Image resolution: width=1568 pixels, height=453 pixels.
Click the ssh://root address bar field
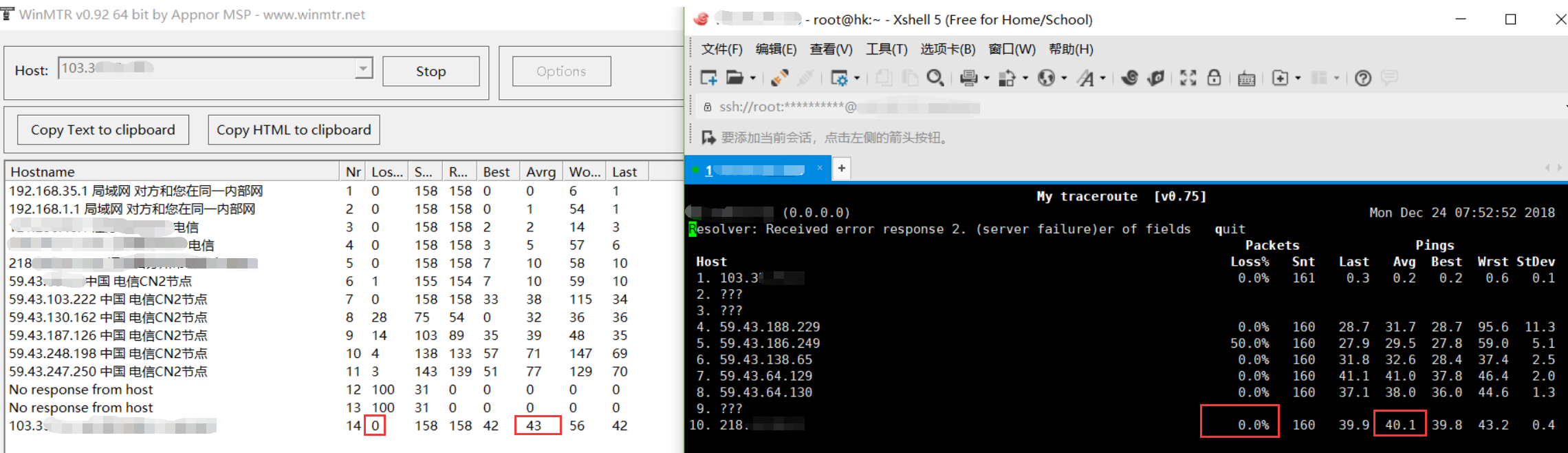coord(1128,107)
